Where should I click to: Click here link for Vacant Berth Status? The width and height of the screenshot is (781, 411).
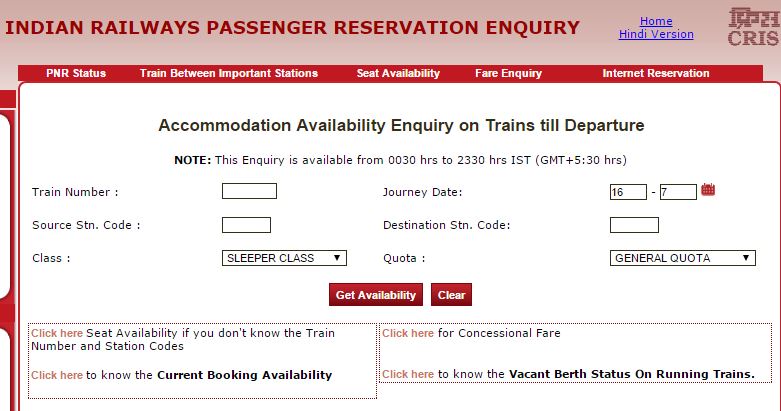[x=408, y=374]
